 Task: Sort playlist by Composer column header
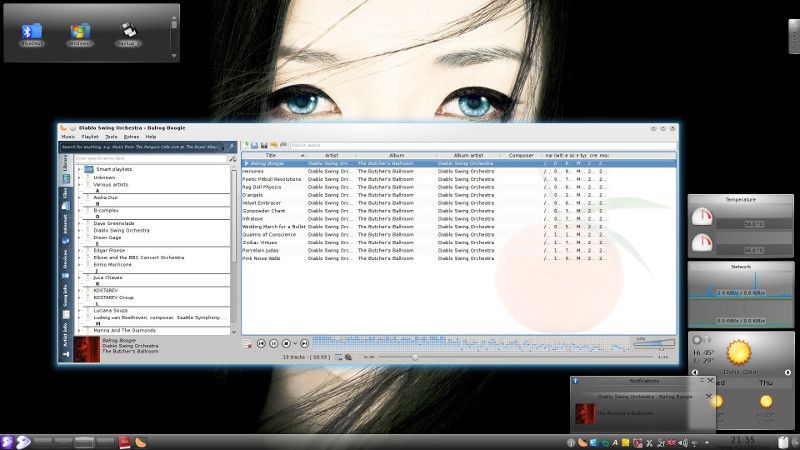click(521, 155)
